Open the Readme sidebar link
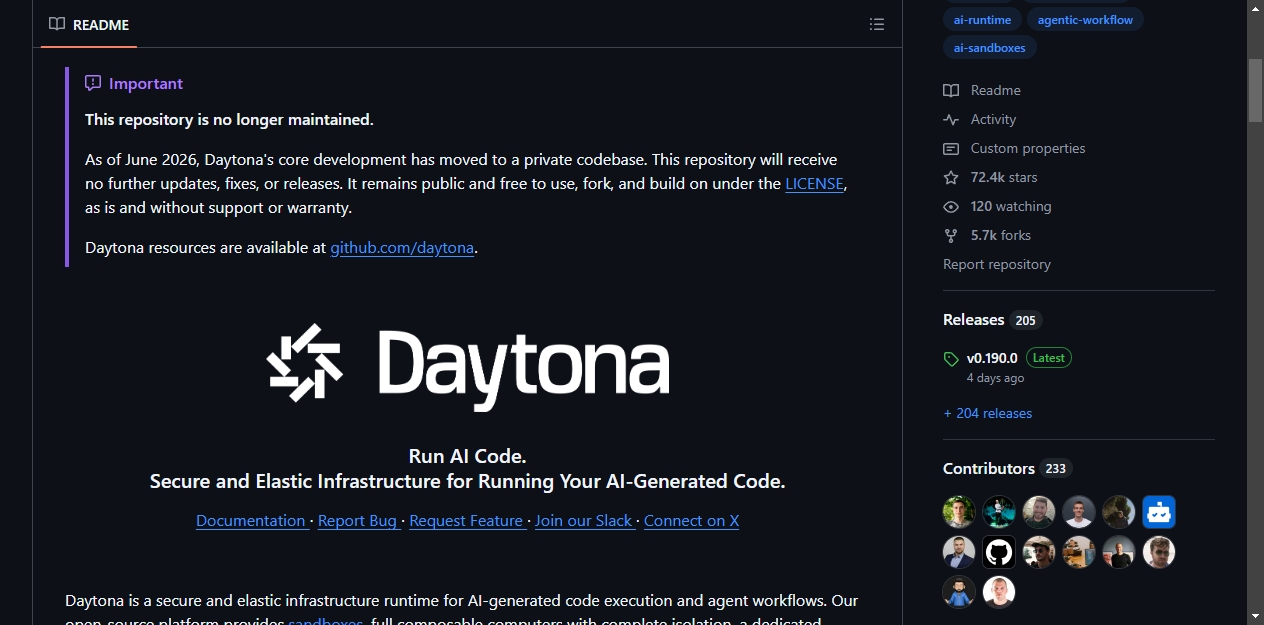This screenshot has height=625, width=1264. click(x=996, y=91)
